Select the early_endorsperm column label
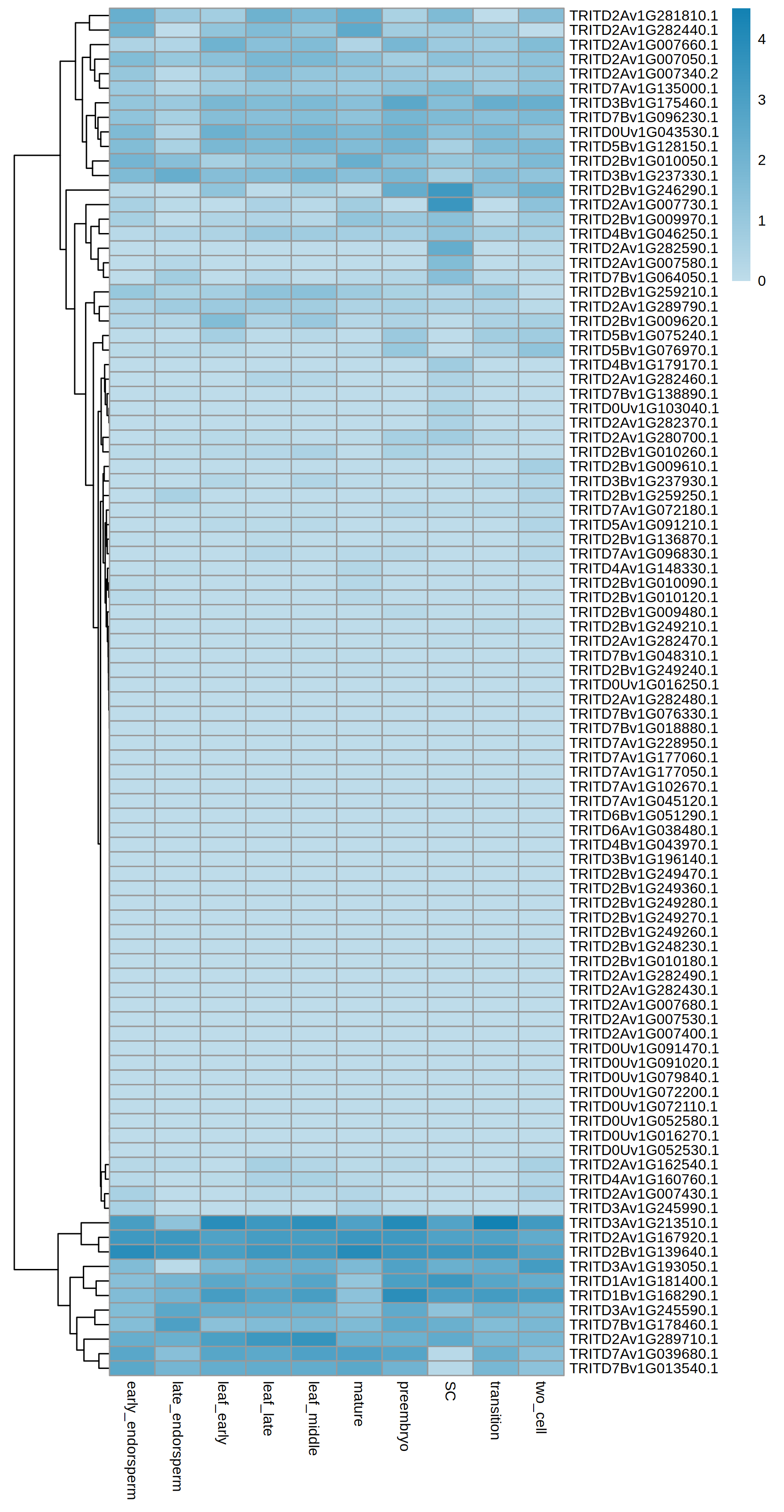784x1512 pixels. click(x=131, y=1439)
